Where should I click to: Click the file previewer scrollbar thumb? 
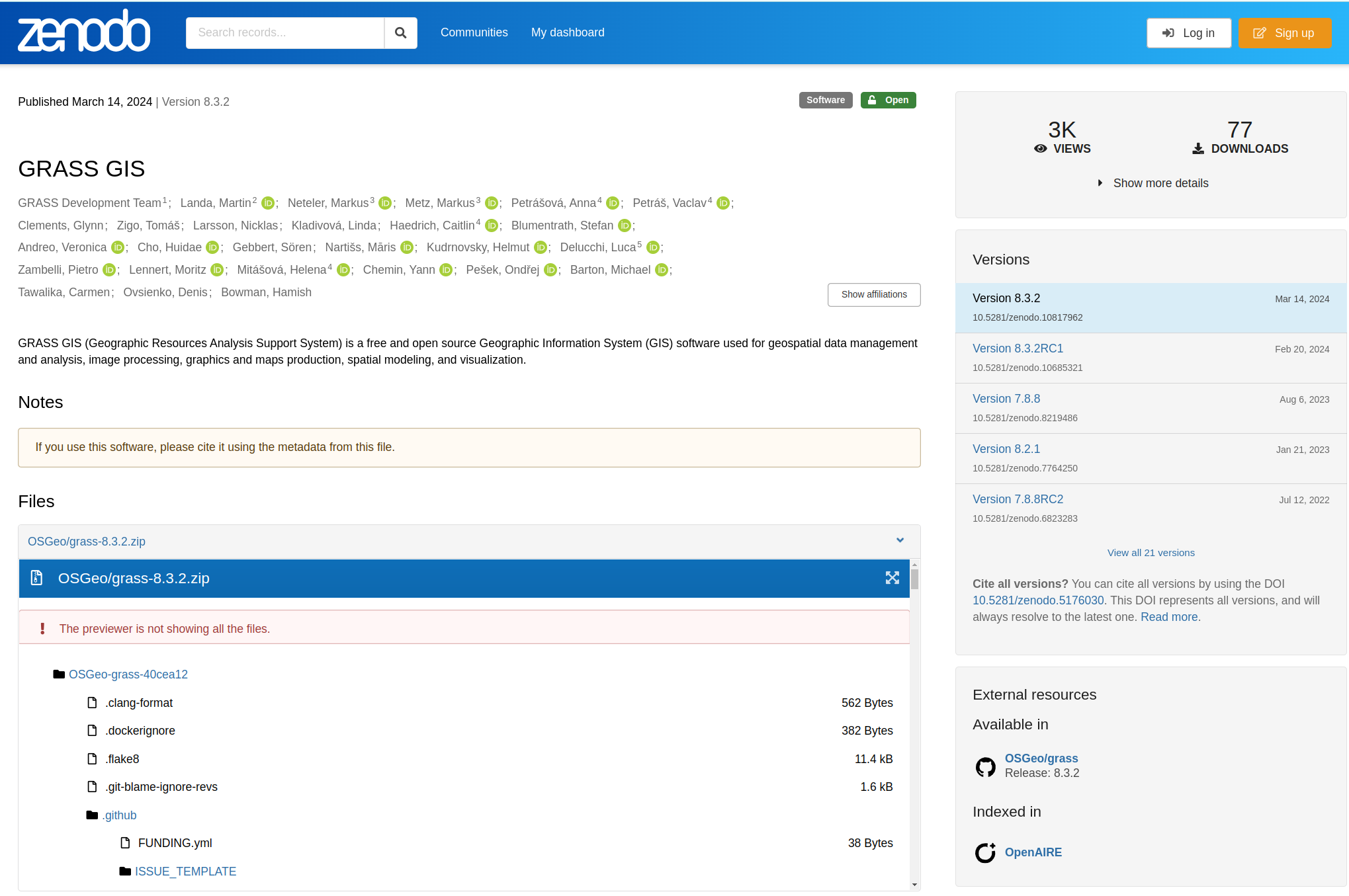[914, 579]
